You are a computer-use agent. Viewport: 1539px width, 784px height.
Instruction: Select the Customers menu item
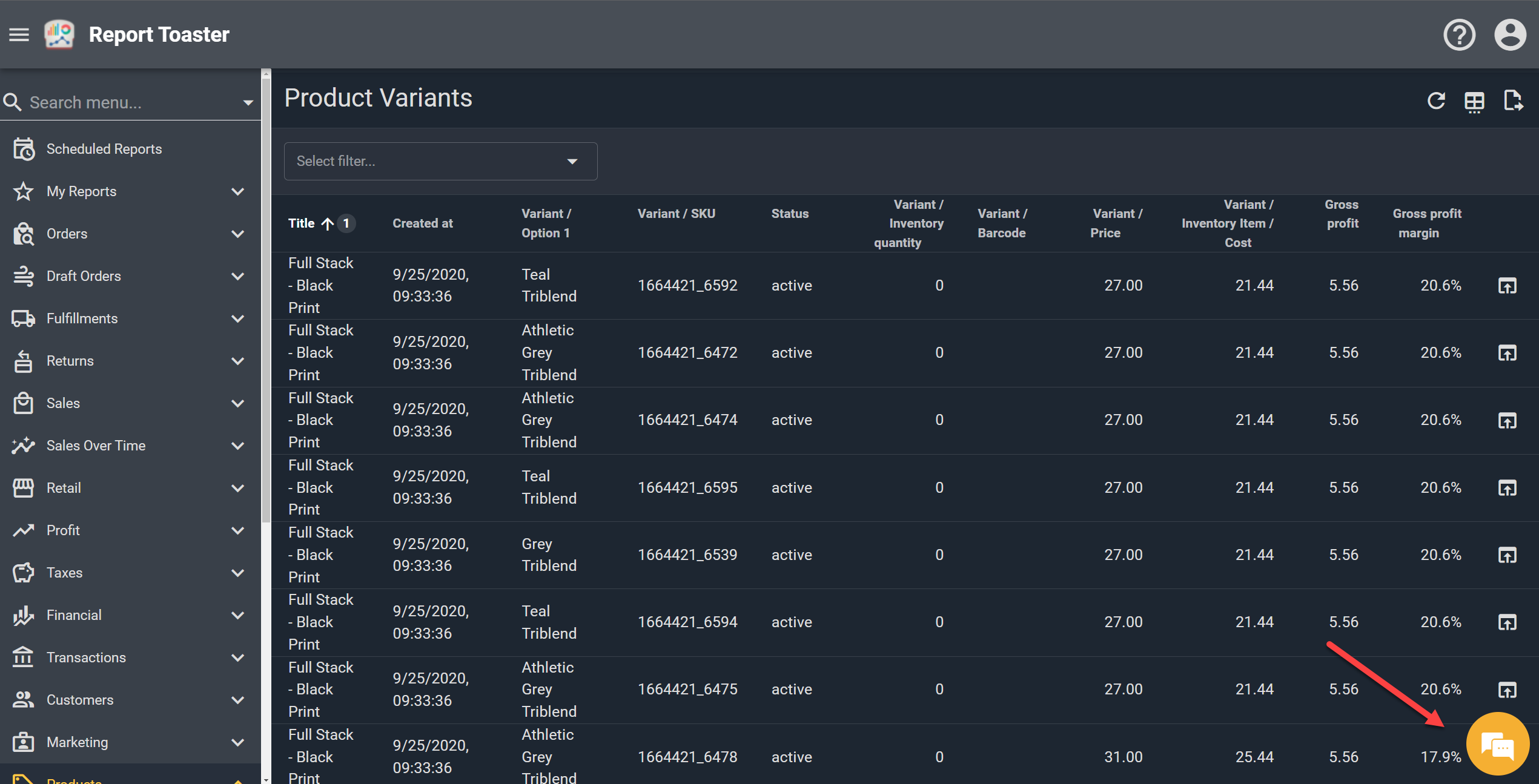click(80, 700)
